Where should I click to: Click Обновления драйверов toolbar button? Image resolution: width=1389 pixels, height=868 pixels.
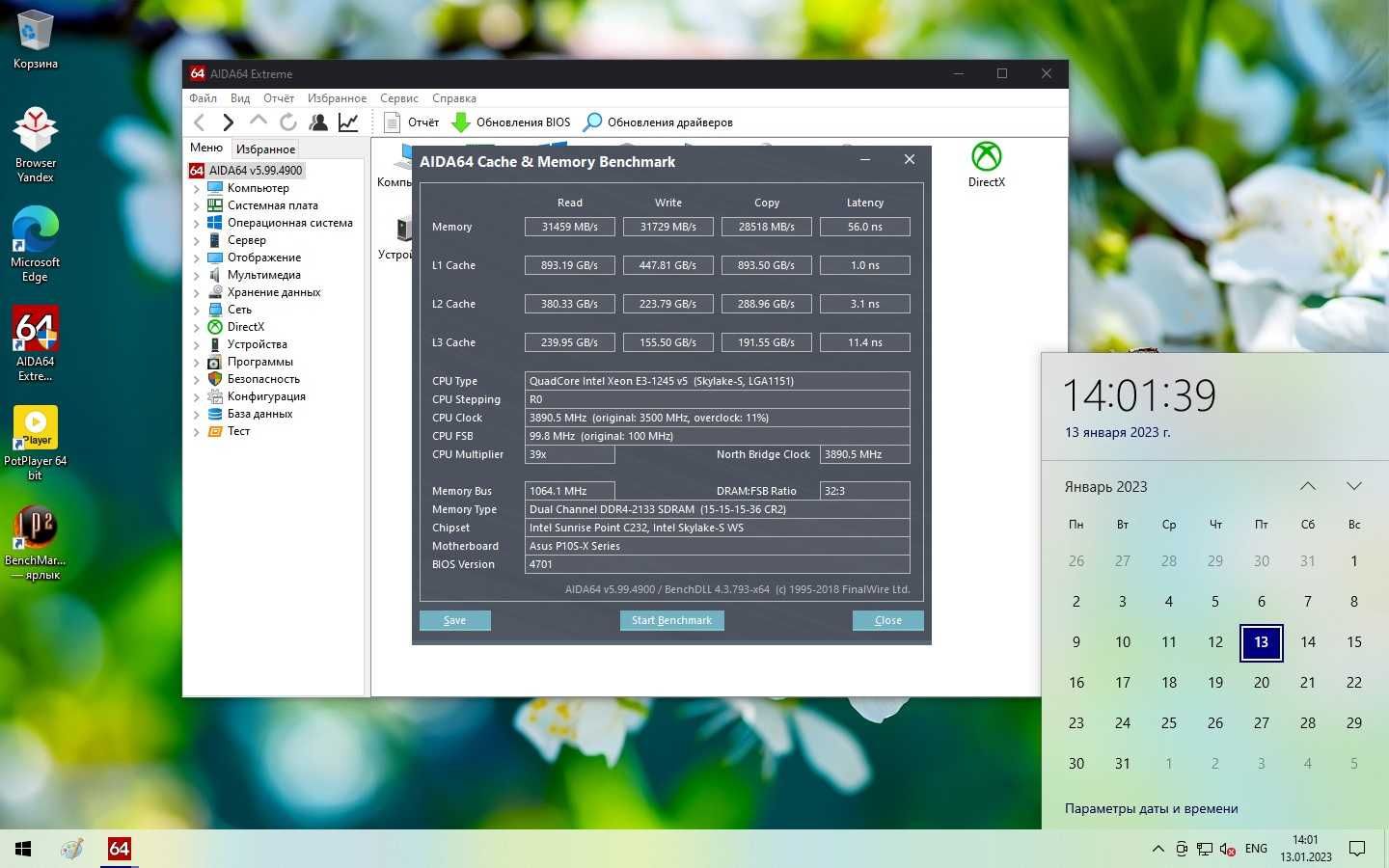(659, 122)
